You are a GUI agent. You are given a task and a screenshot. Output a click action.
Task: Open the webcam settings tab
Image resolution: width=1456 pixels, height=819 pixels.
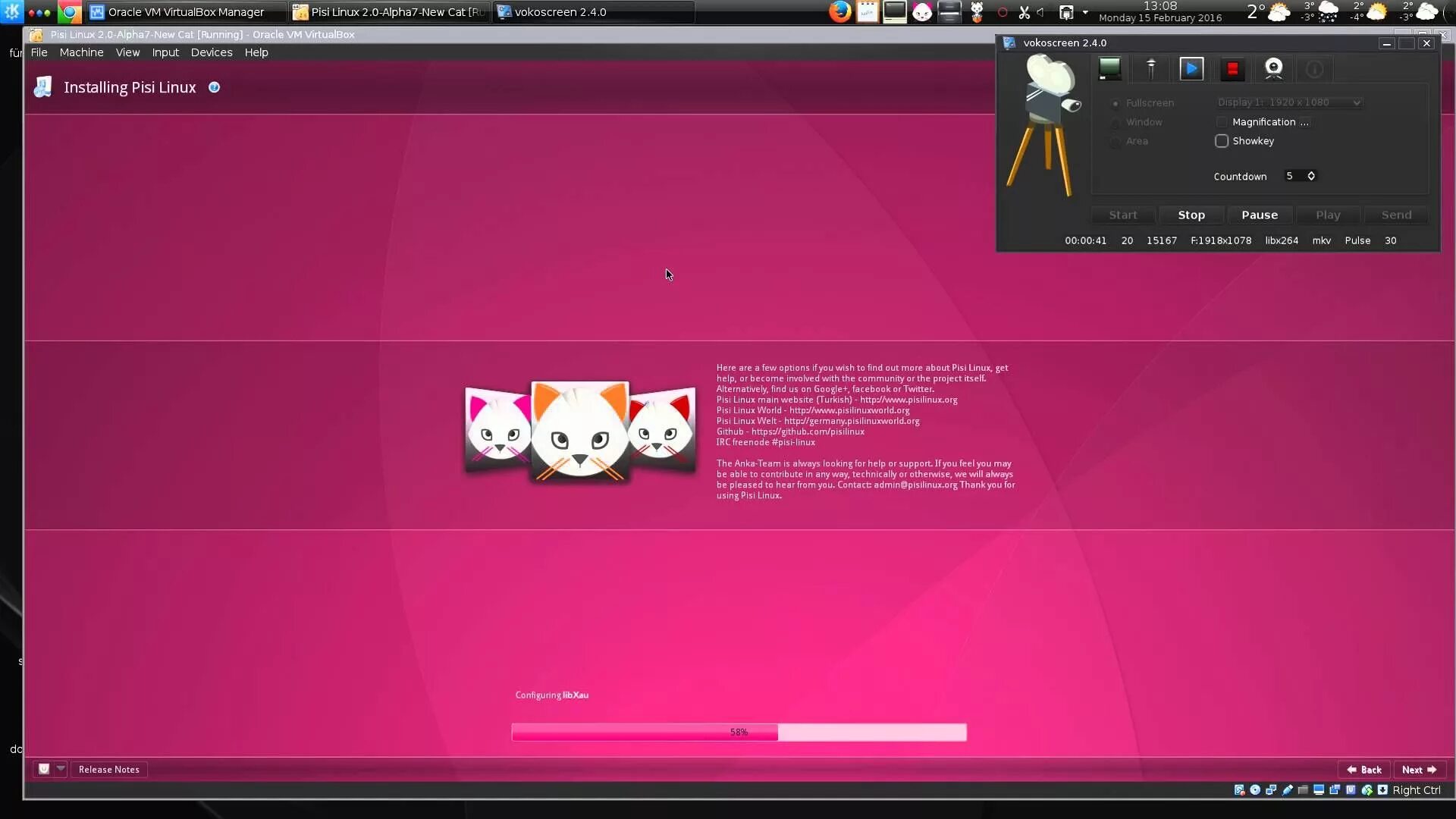click(x=1273, y=69)
